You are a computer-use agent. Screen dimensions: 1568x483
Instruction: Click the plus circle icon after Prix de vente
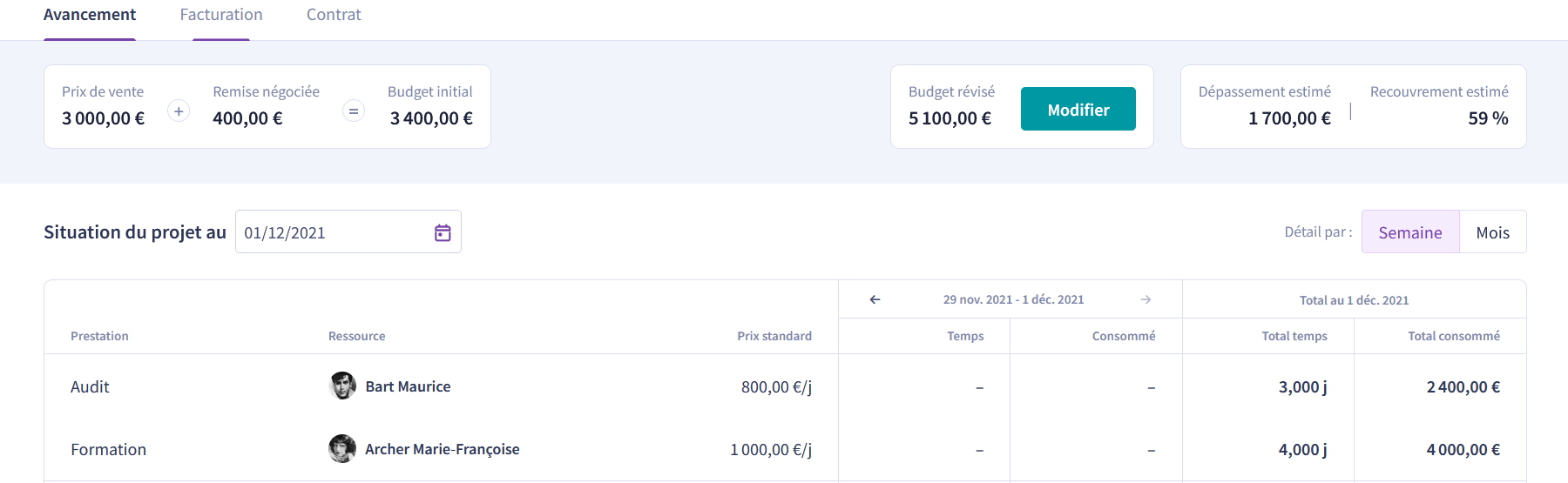pyautogui.click(x=179, y=111)
